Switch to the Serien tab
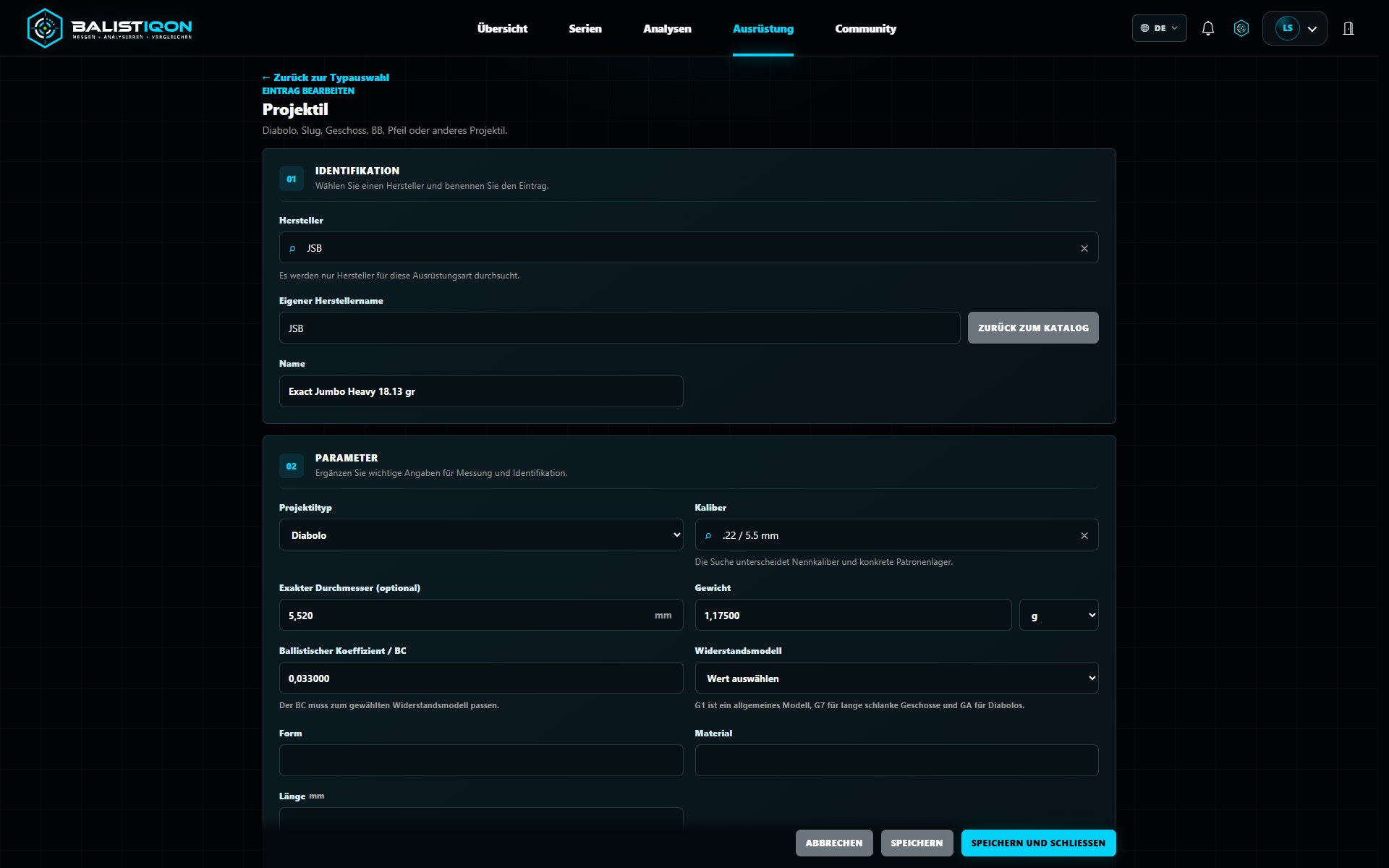 pos(585,28)
